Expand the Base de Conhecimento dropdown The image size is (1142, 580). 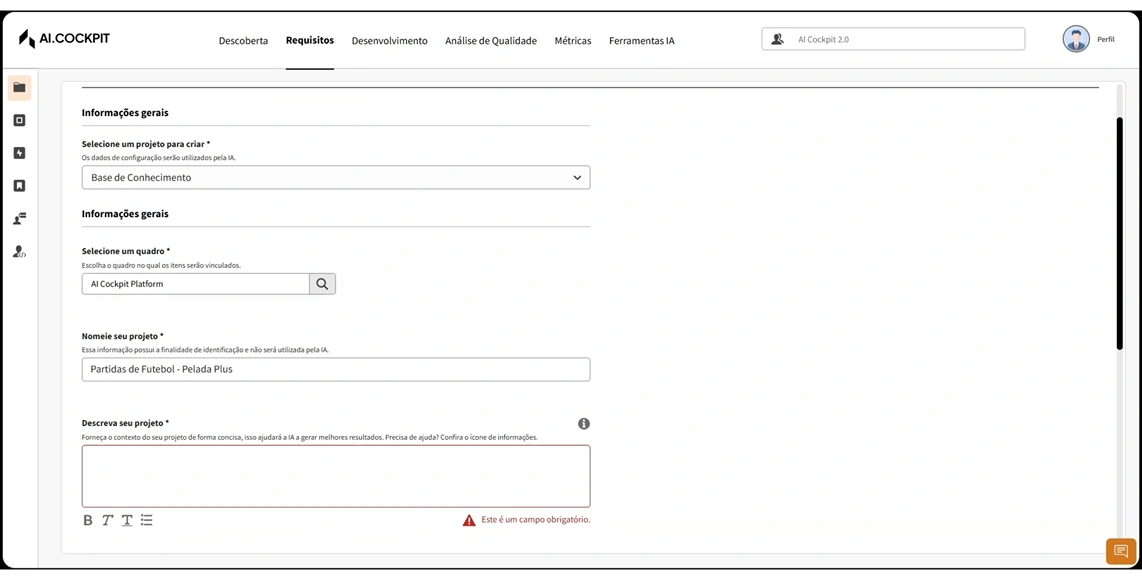(x=336, y=178)
